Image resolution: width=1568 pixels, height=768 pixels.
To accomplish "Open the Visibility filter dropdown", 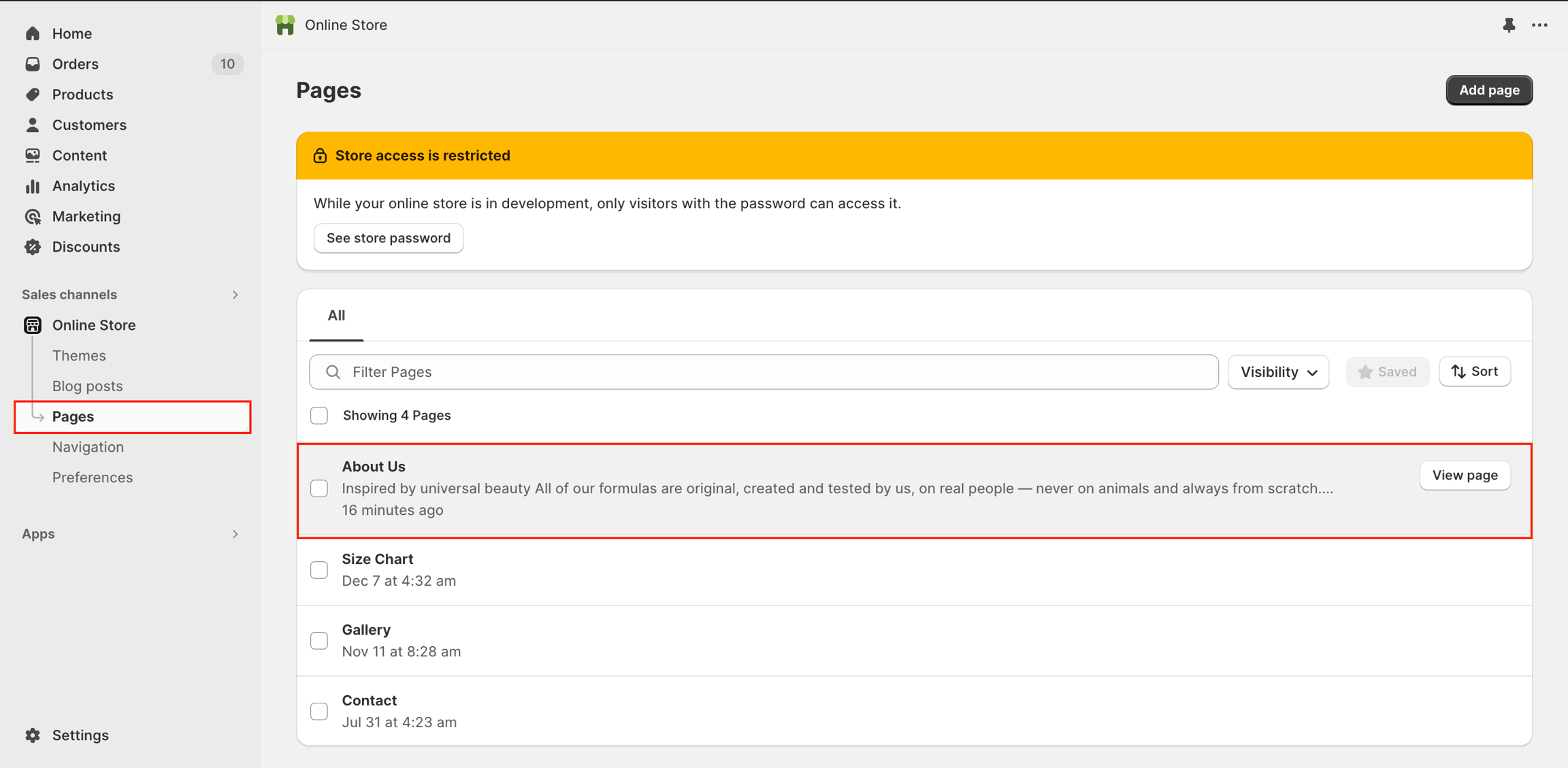I will [1278, 372].
